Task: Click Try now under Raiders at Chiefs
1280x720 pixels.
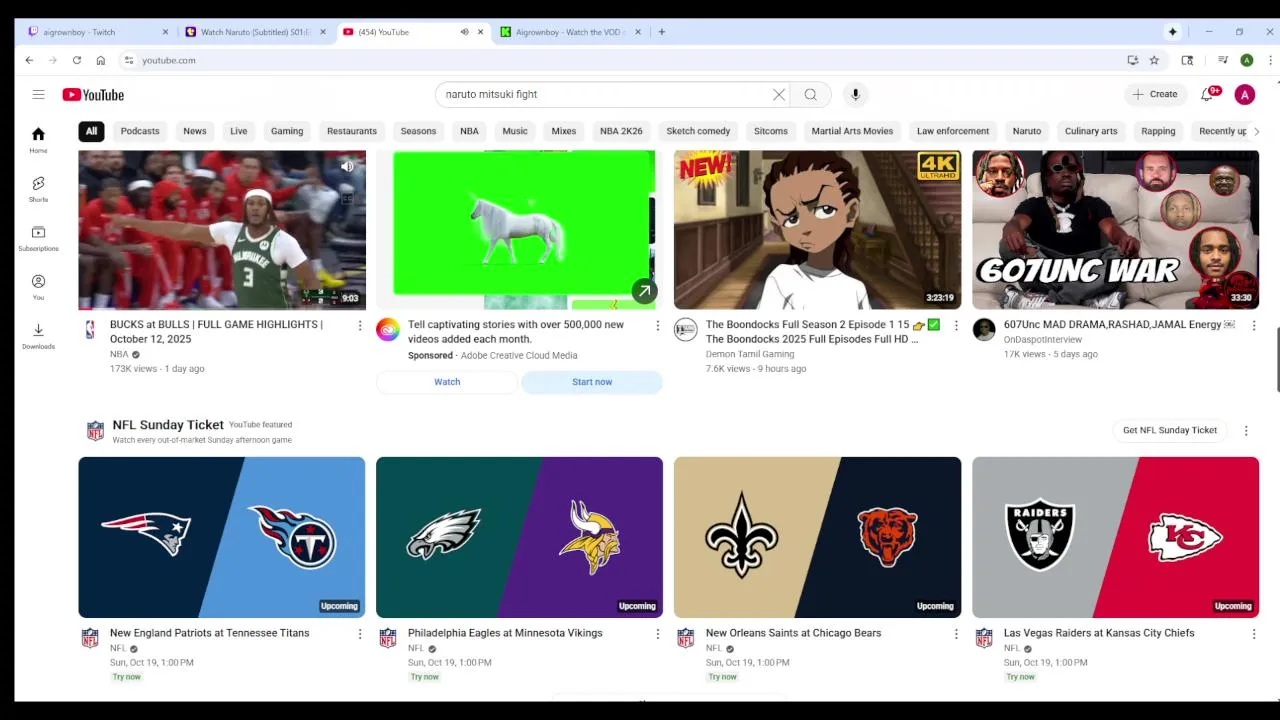Action: click(x=1020, y=677)
